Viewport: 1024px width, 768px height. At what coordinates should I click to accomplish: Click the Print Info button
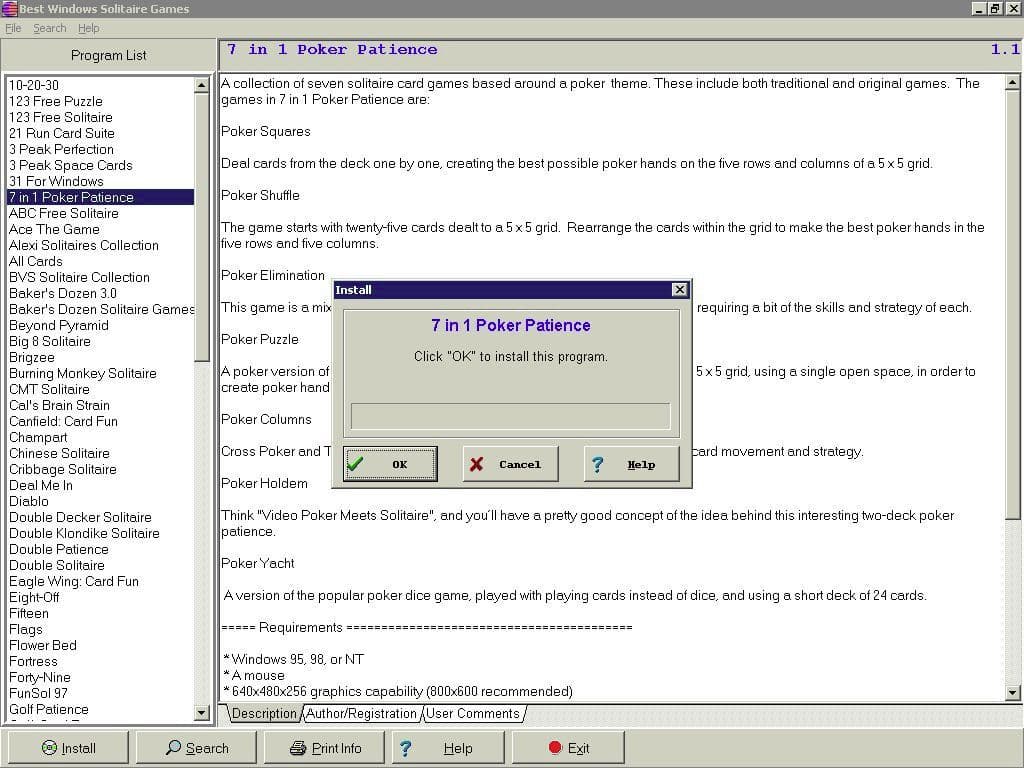325,748
